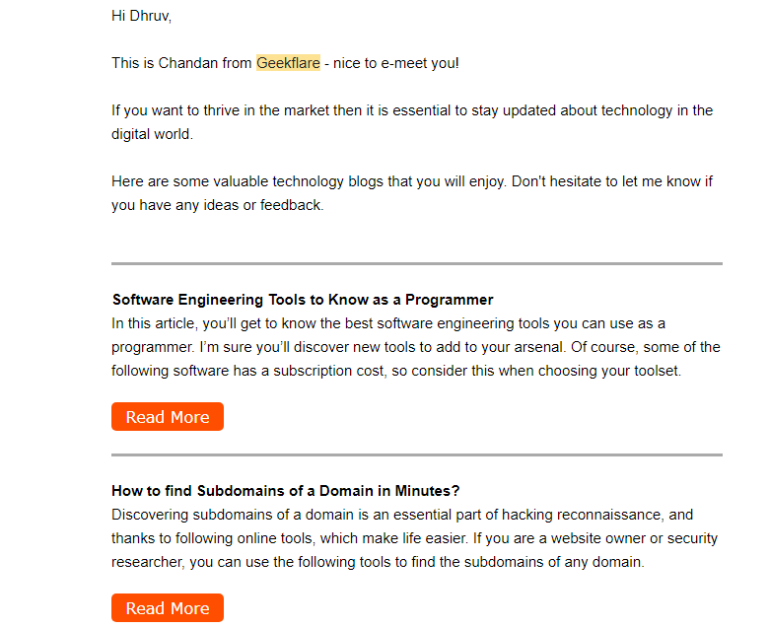Open Read More for Subdomains article
Viewport: 769px width, 628px height.
pos(167,608)
